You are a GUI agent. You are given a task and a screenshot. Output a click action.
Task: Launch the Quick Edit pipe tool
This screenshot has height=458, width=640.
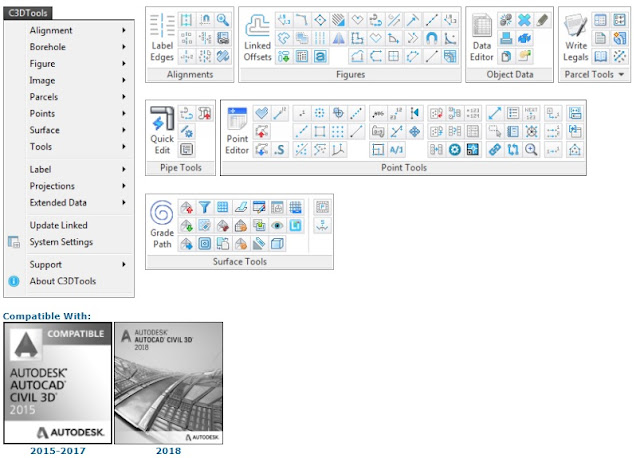162,131
